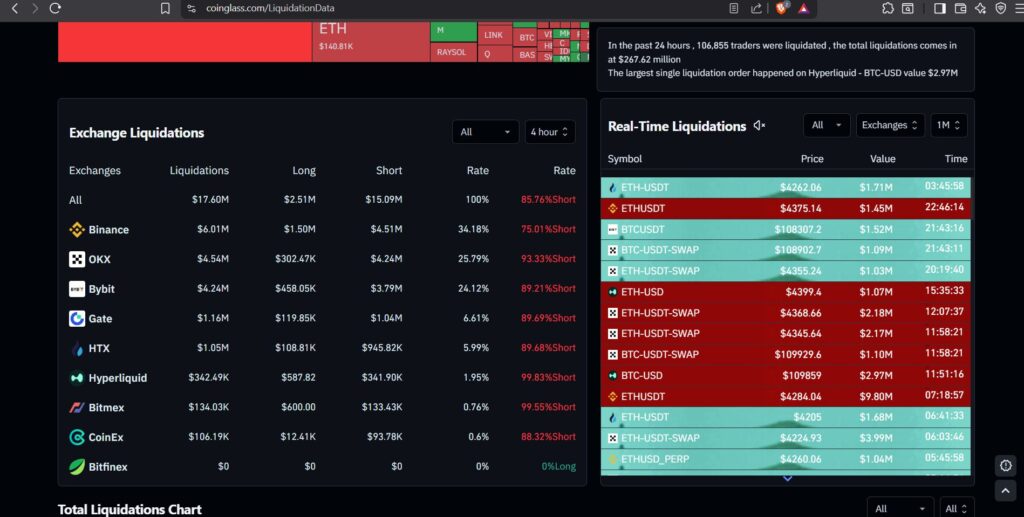Screen dimensions: 1024x517
Task: Click the CoinEx exchange logo icon
Action: [x=77, y=437]
